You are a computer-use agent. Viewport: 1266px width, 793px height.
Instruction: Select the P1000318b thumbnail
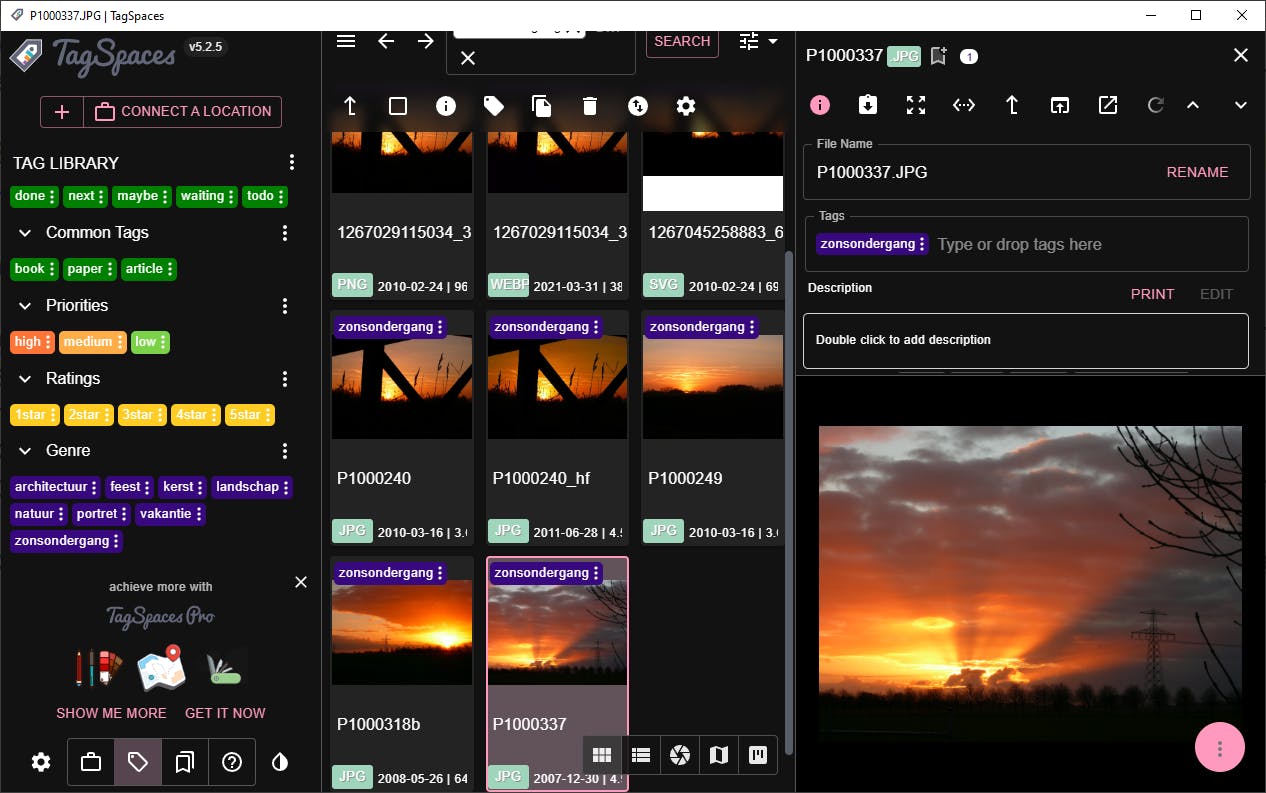402,632
